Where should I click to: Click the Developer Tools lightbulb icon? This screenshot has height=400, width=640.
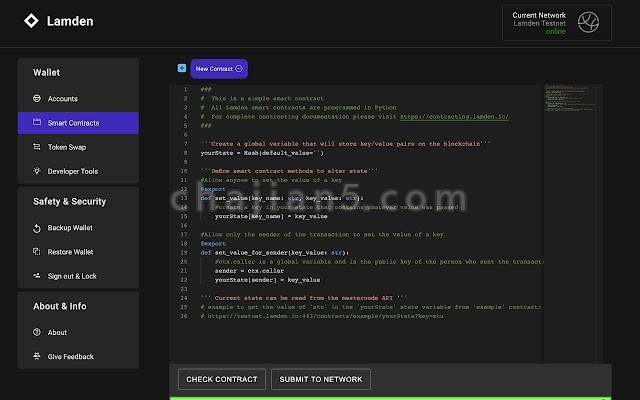37,171
